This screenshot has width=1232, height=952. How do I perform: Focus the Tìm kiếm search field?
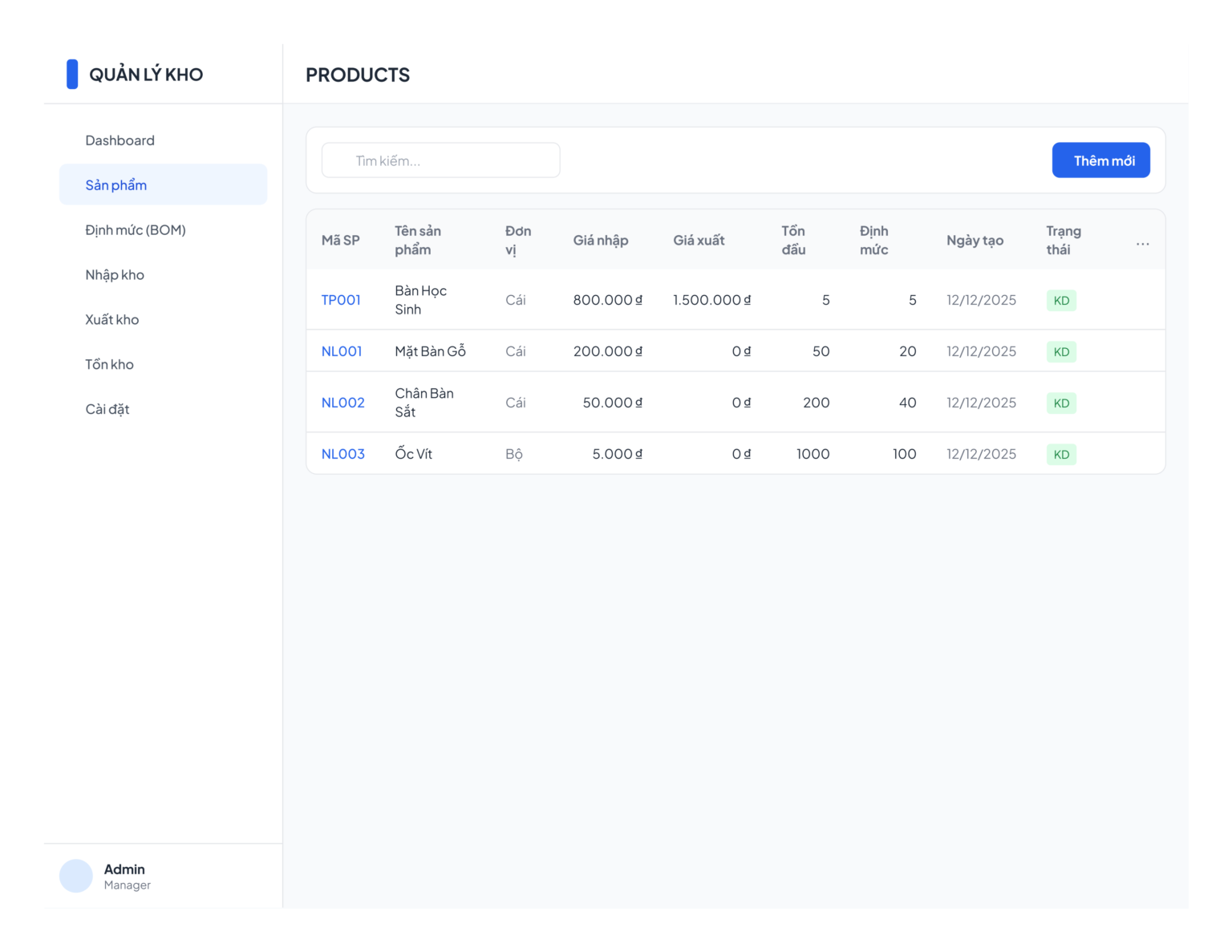[x=440, y=160]
